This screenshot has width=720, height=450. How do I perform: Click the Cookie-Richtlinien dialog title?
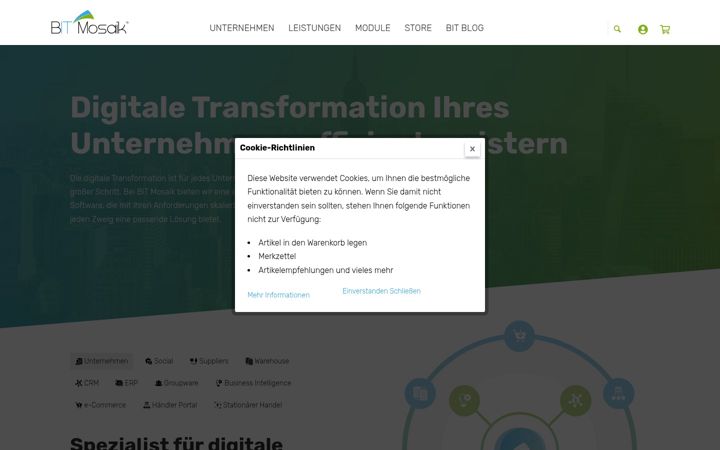(x=277, y=148)
